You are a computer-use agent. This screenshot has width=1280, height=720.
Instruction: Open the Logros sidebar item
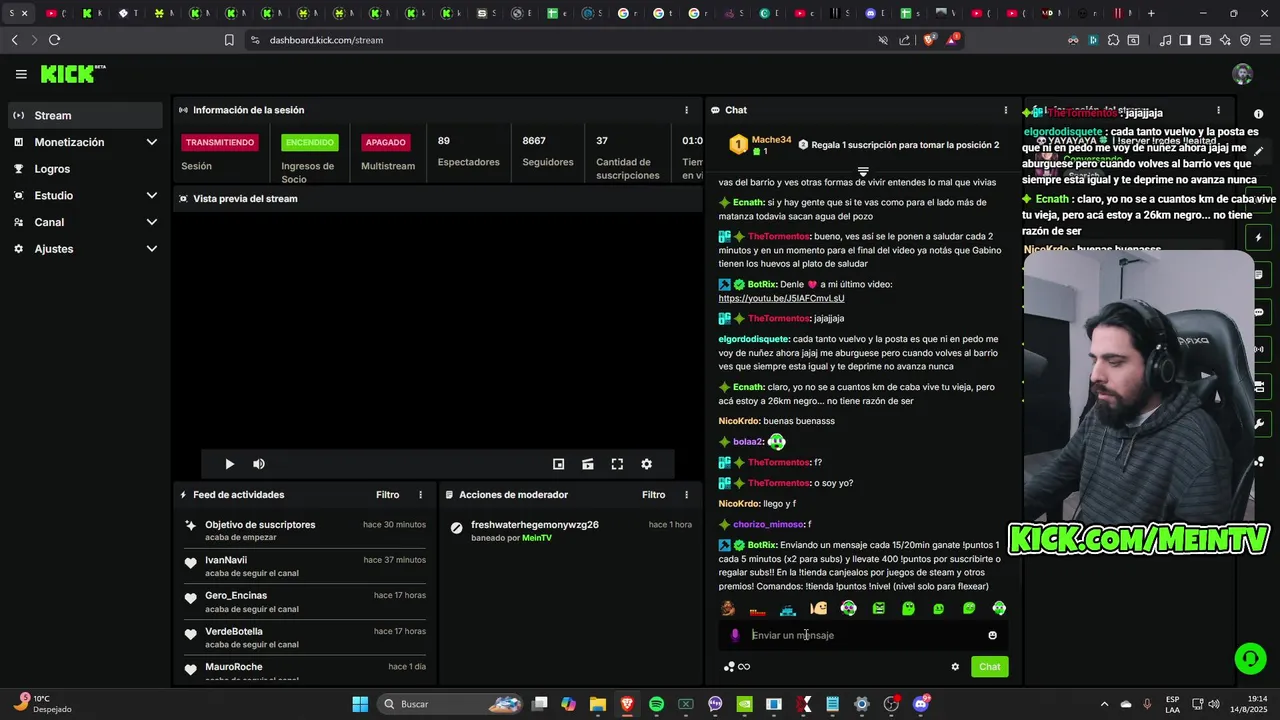coord(84,169)
